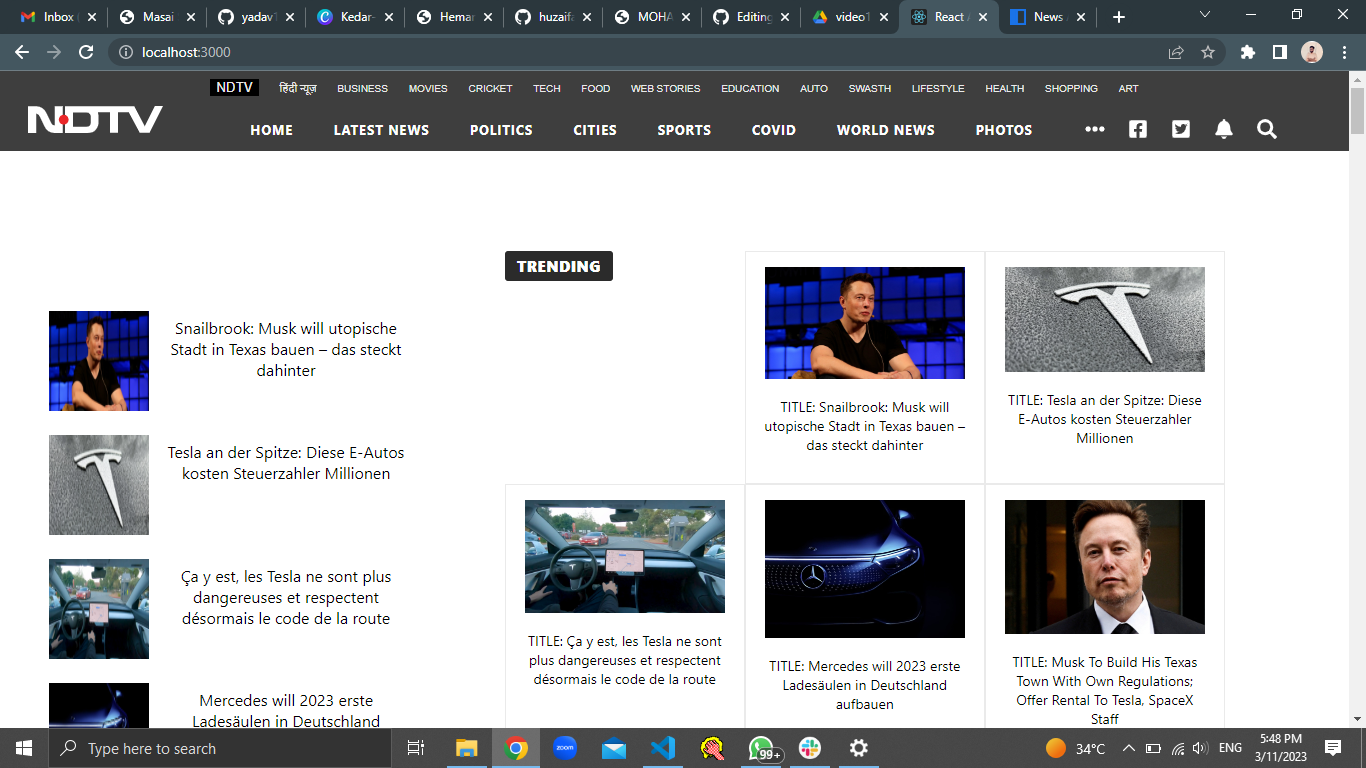
Task: Open the search magnifier icon in navbar
Action: (1267, 129)
